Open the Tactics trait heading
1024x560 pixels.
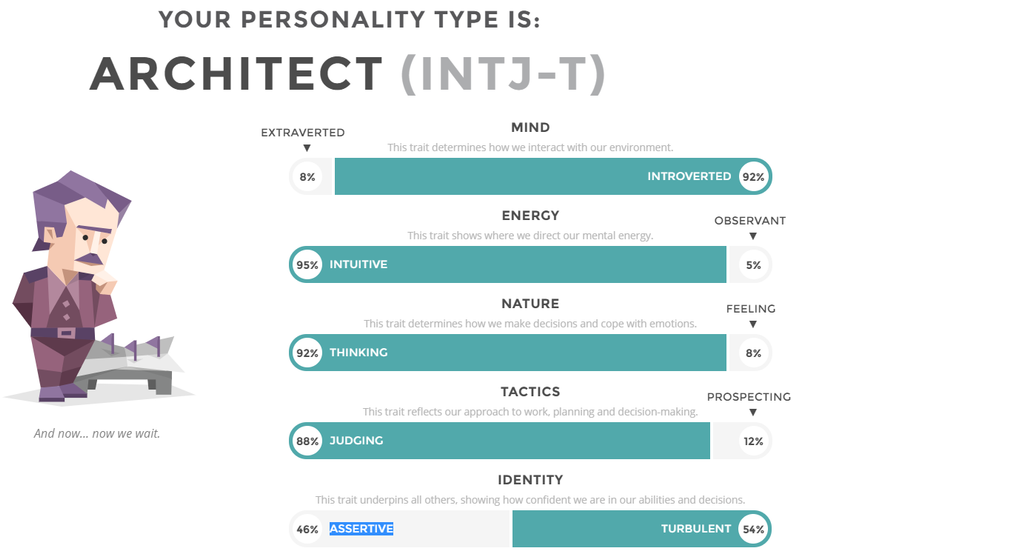tap(530, 391)
